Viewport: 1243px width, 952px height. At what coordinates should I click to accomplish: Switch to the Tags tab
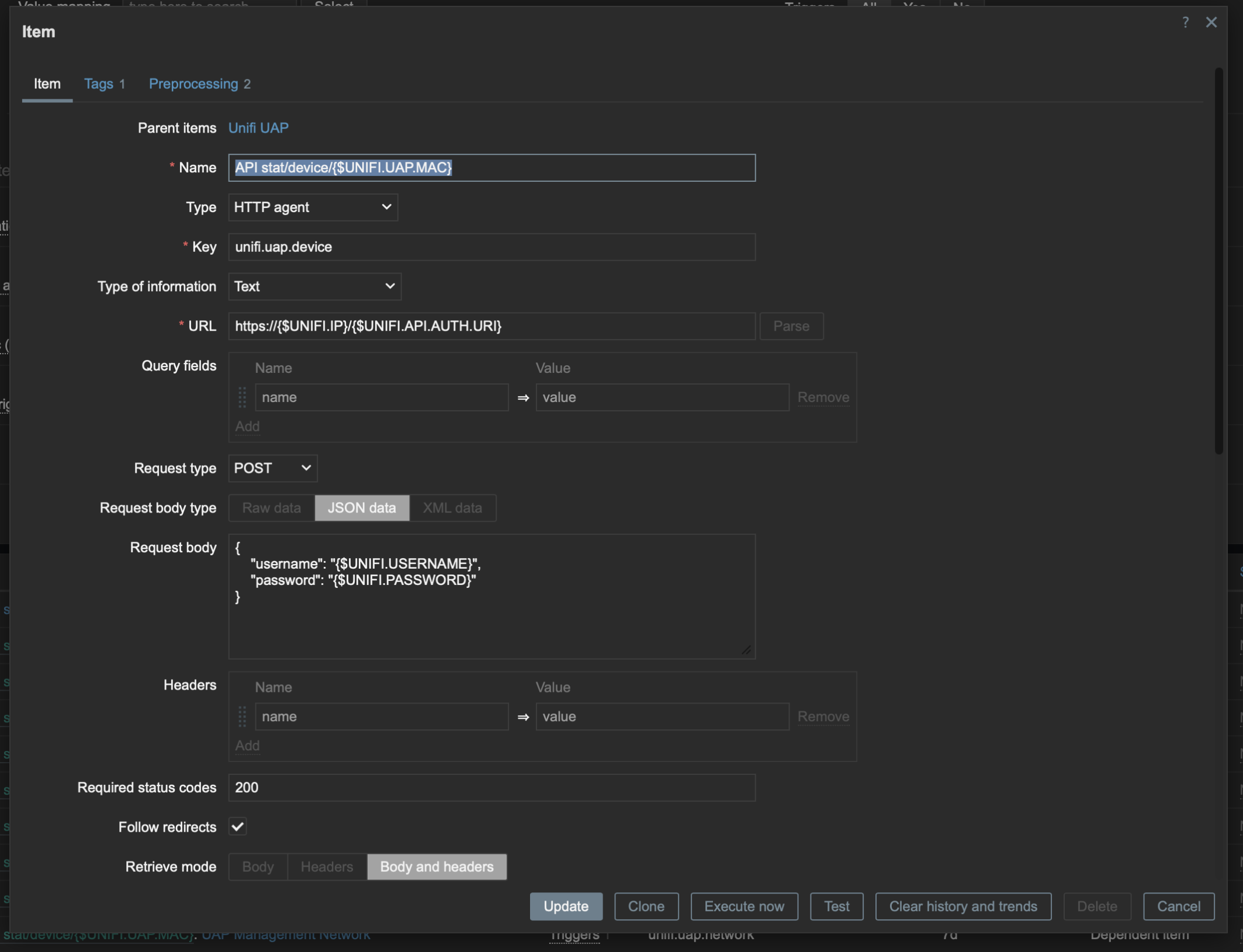coord(105,84)
